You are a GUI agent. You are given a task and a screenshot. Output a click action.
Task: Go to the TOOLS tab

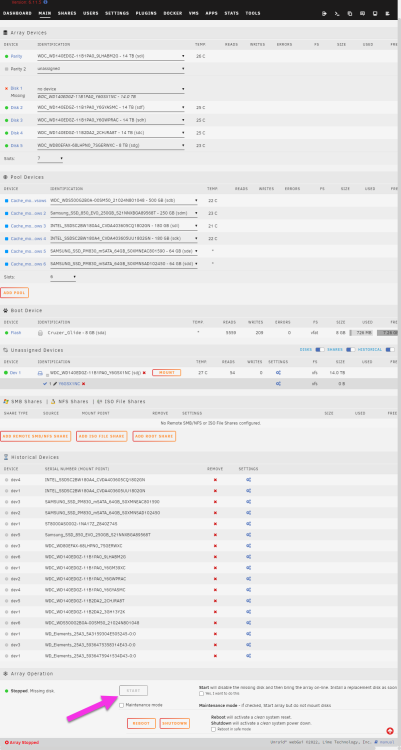click(x=253, y=13)
